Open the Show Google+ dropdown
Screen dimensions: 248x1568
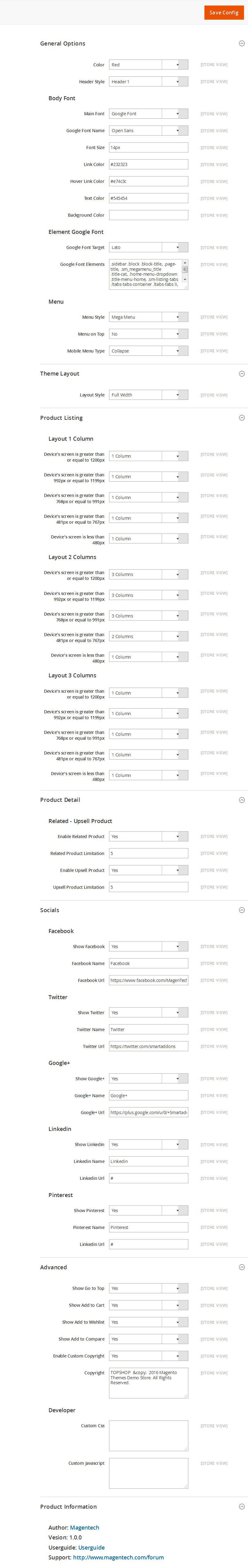point(148,1079)
